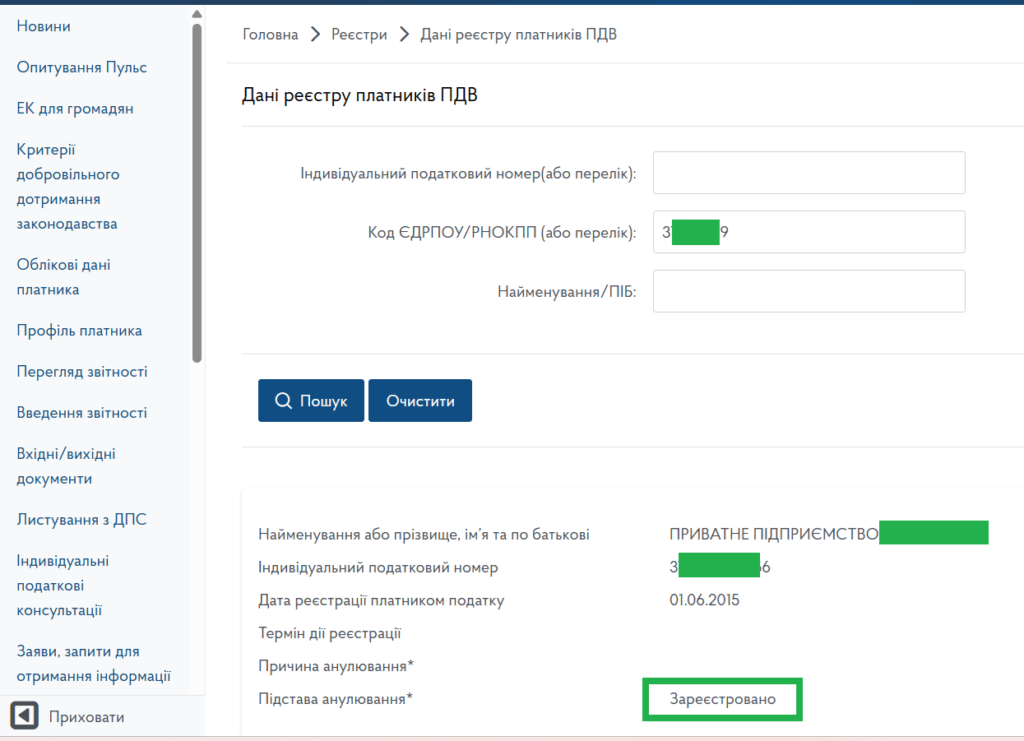Open Профіль платника section
Viewport: 1024px width, 741px height.
coord(79,330)
